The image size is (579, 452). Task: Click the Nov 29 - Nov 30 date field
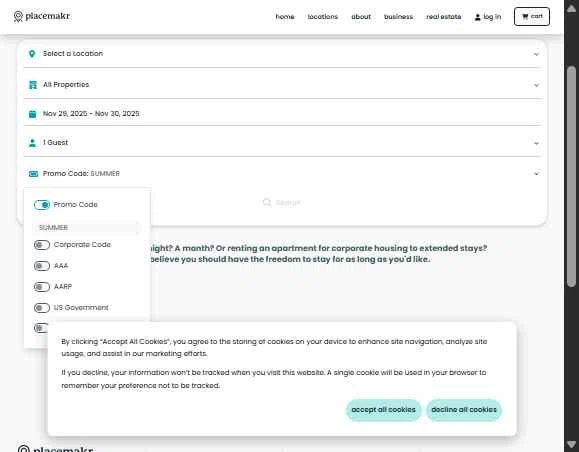[x=283, y=114]
